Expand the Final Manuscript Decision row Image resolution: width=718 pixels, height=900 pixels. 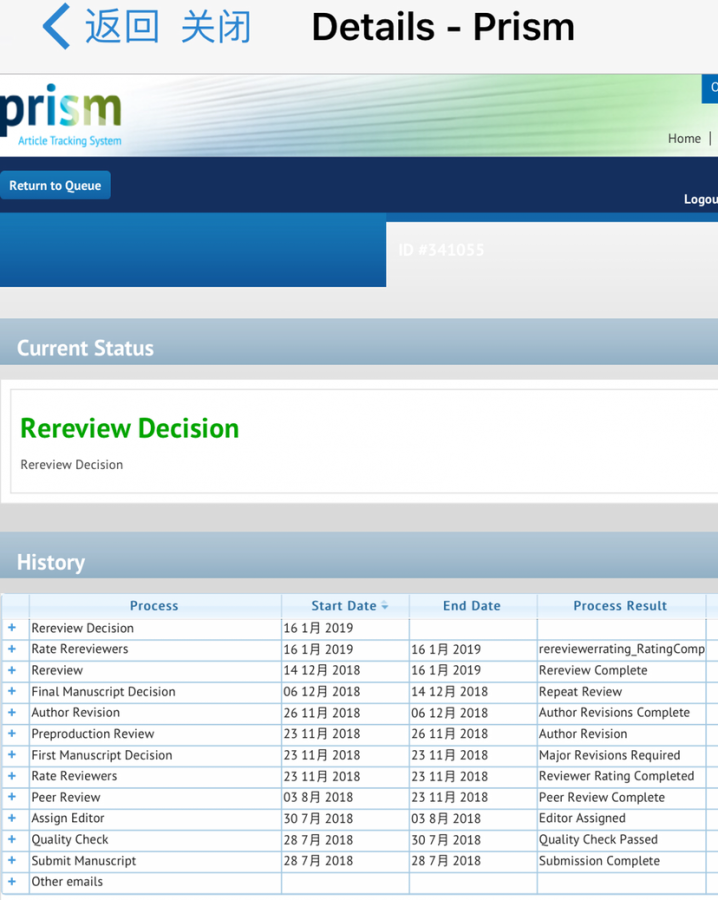pyautogui.click(x=12, y=691)
